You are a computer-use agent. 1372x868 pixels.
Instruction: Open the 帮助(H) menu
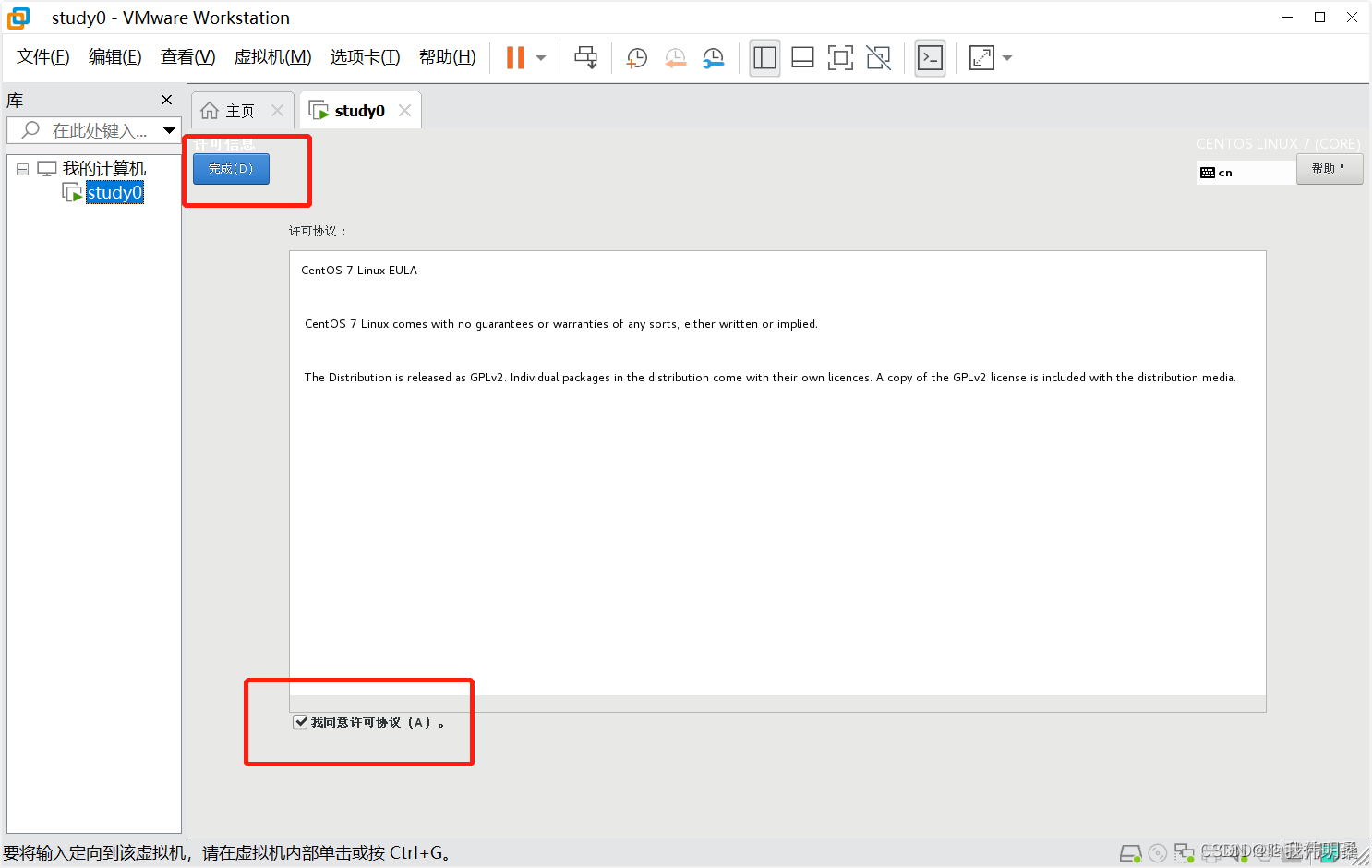click(447, 57)
